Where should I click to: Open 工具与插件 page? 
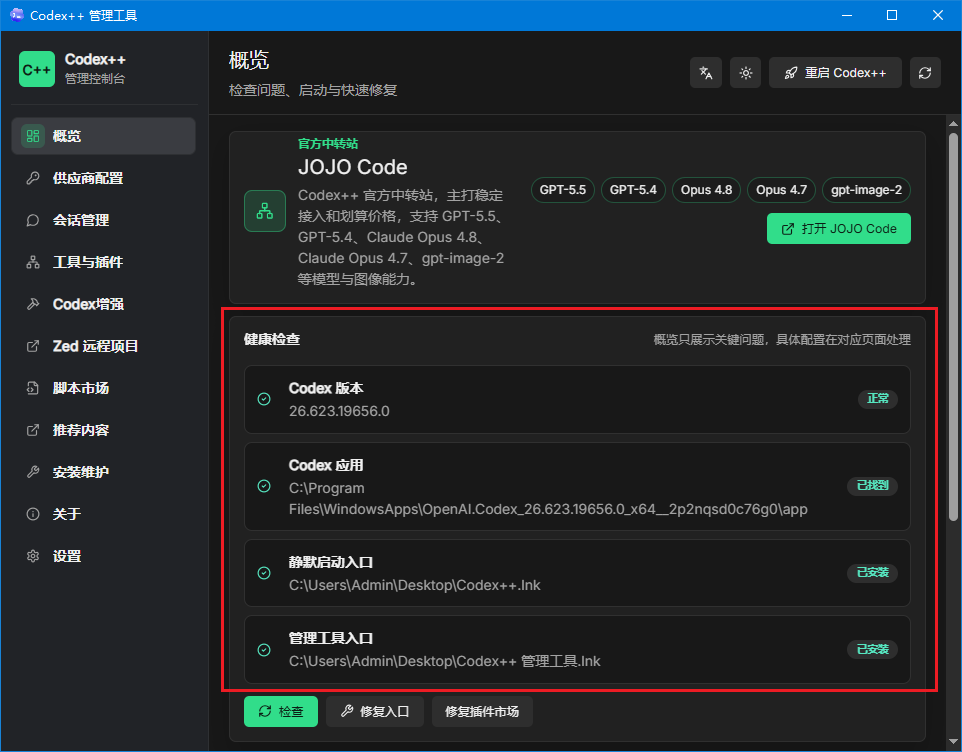click(x=104, y=262)
